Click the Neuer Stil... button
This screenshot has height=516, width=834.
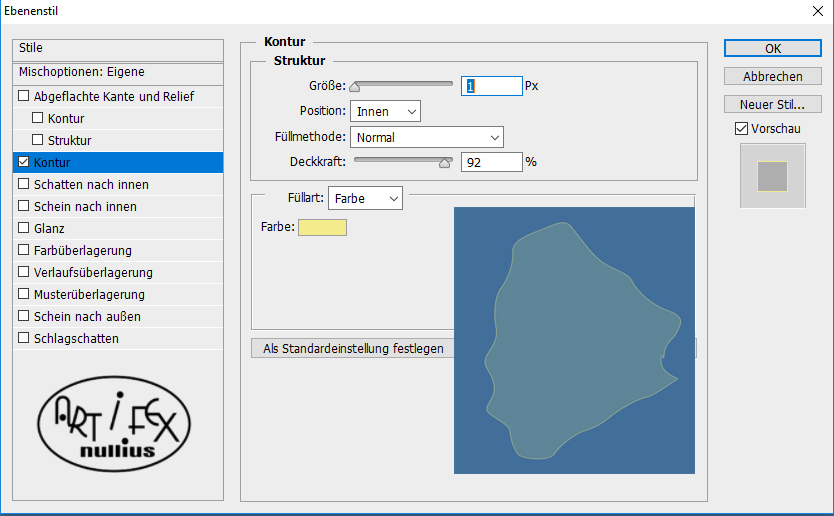coord(772,104)
